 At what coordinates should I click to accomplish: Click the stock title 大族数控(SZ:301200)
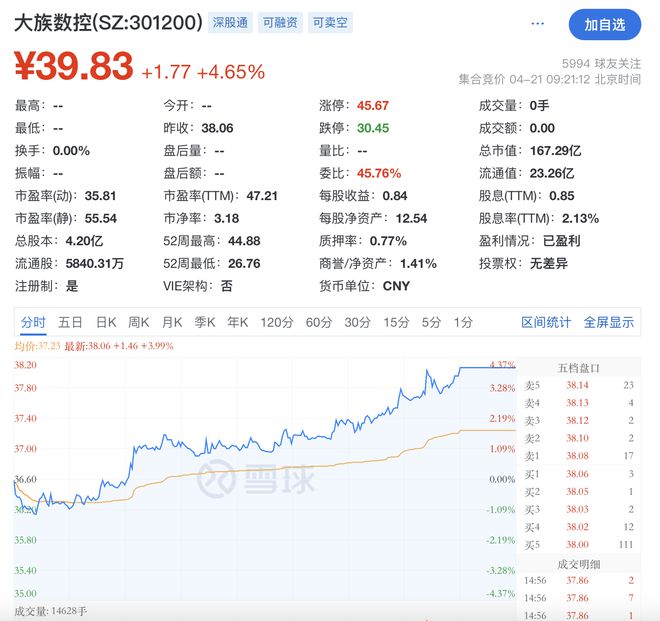[x=109, y=23]
